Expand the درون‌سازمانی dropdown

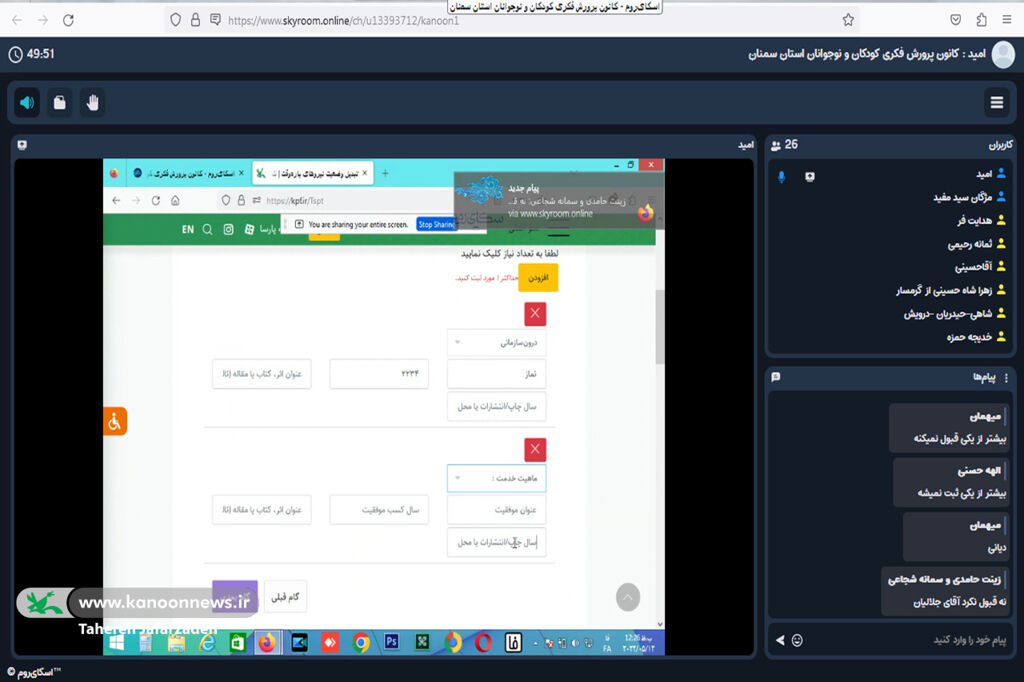pos(496,342)
